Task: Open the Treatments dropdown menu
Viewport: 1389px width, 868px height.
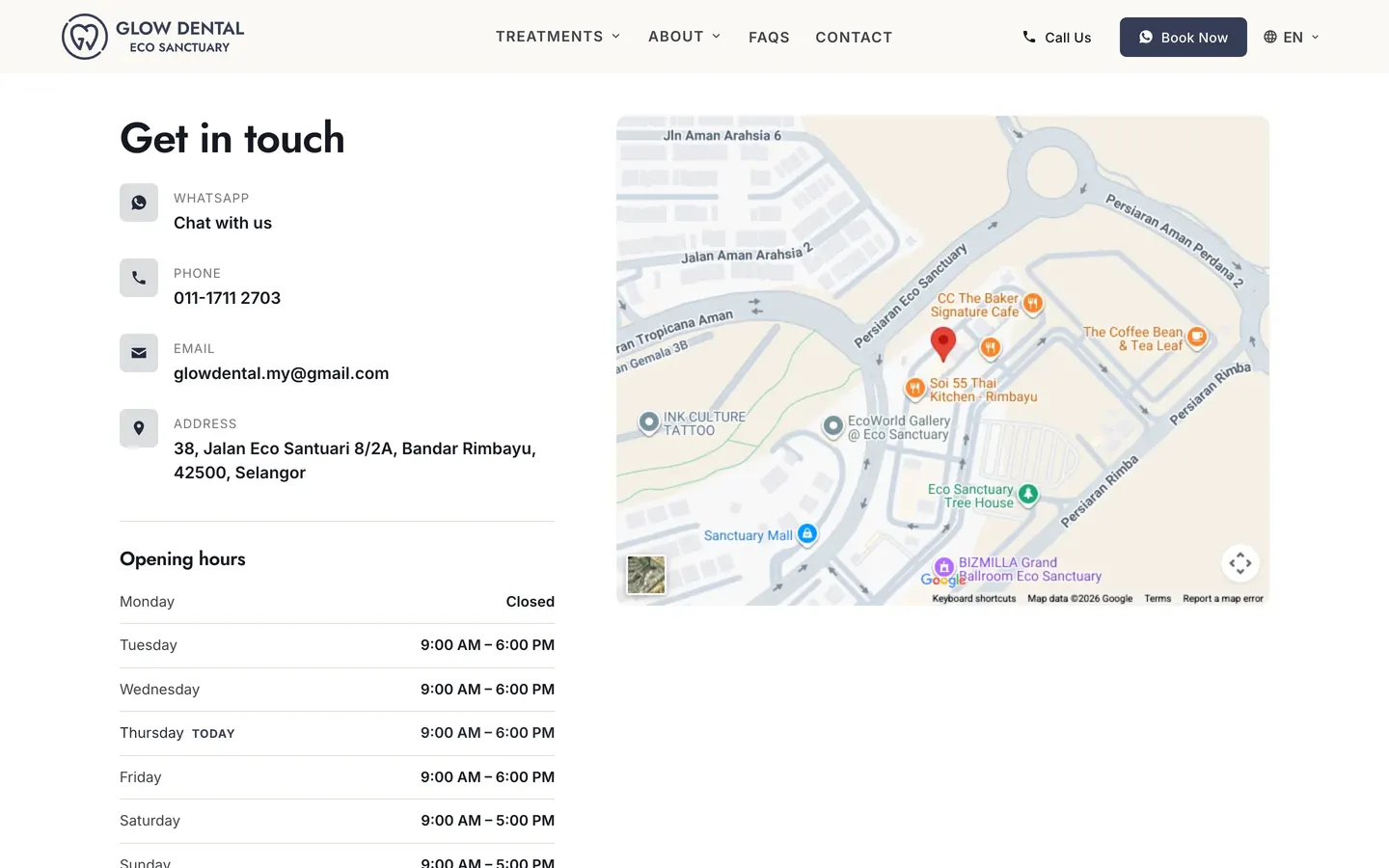Action: tap(558, 37)
